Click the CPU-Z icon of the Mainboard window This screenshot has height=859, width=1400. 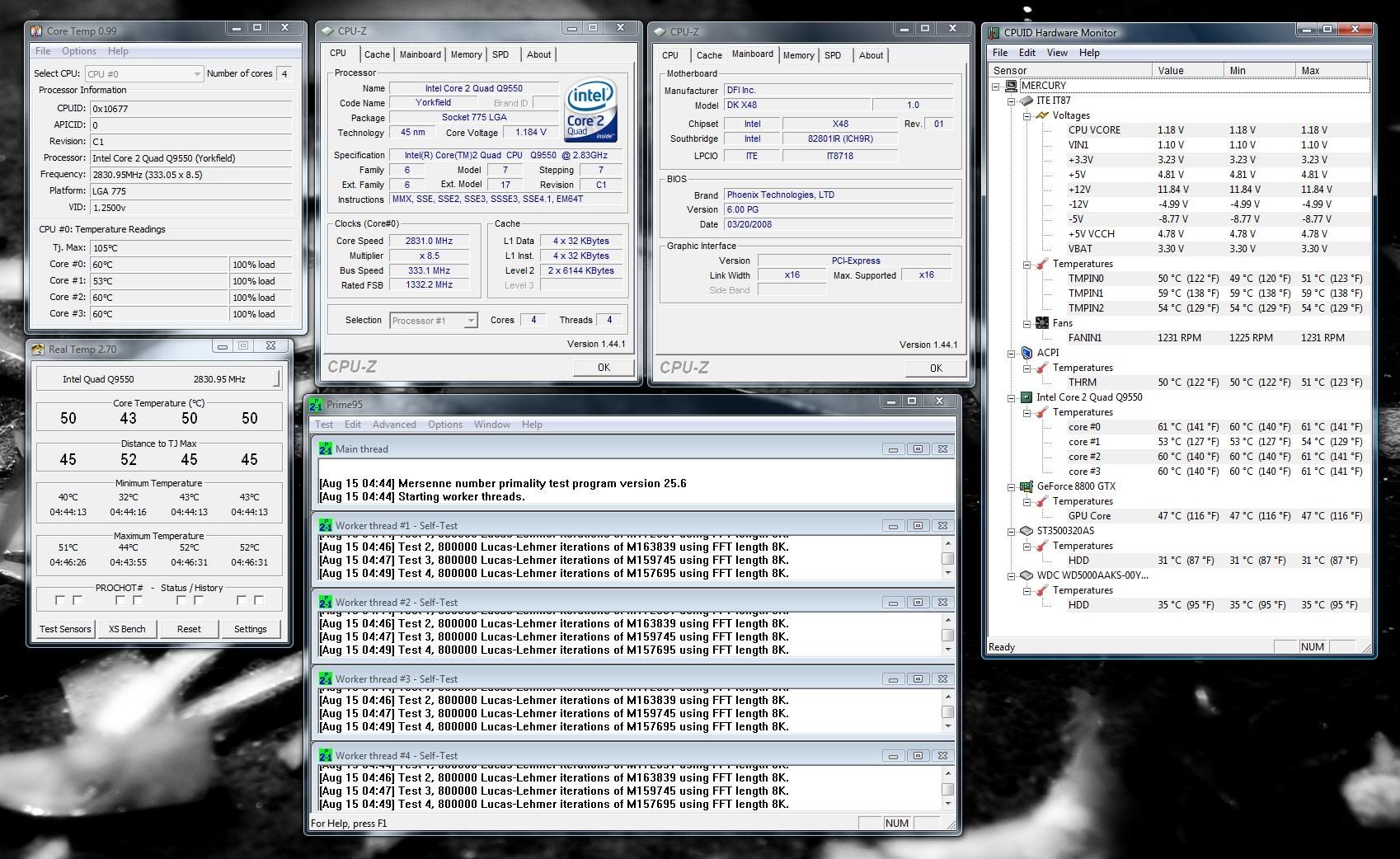659,32
